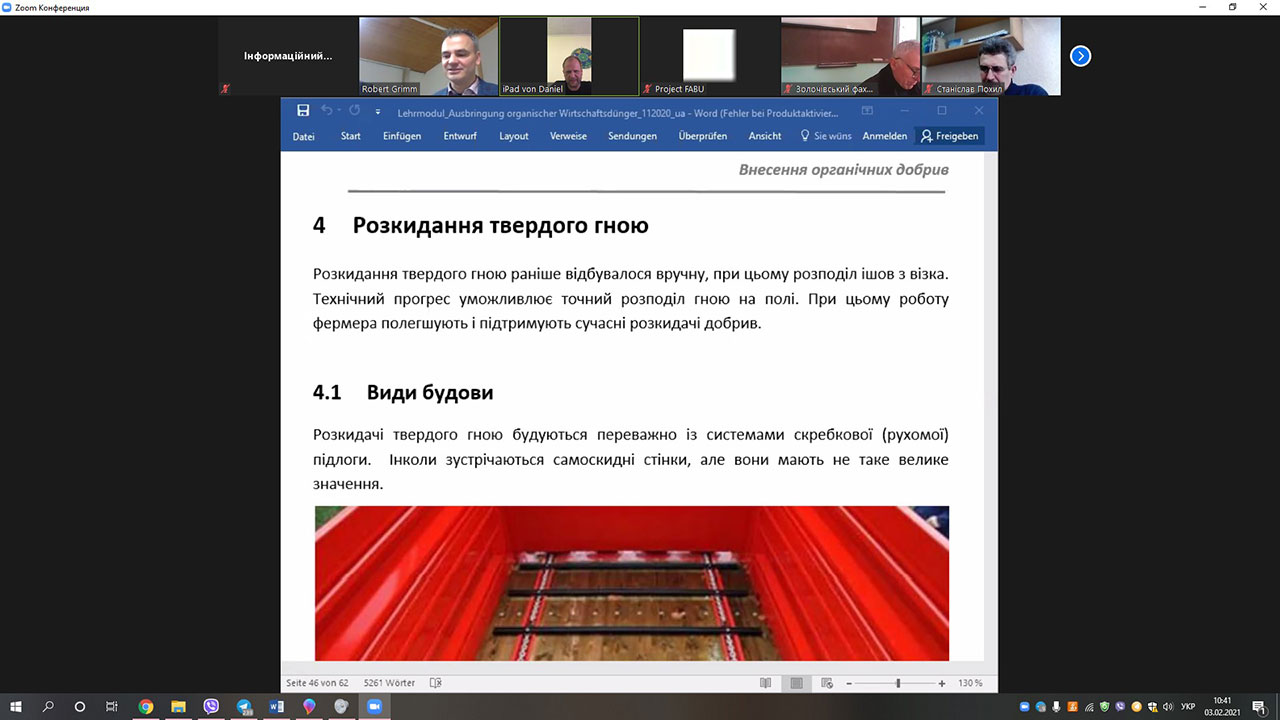Open the clock and calendar at 10:41

click(x=1222, y=706)
